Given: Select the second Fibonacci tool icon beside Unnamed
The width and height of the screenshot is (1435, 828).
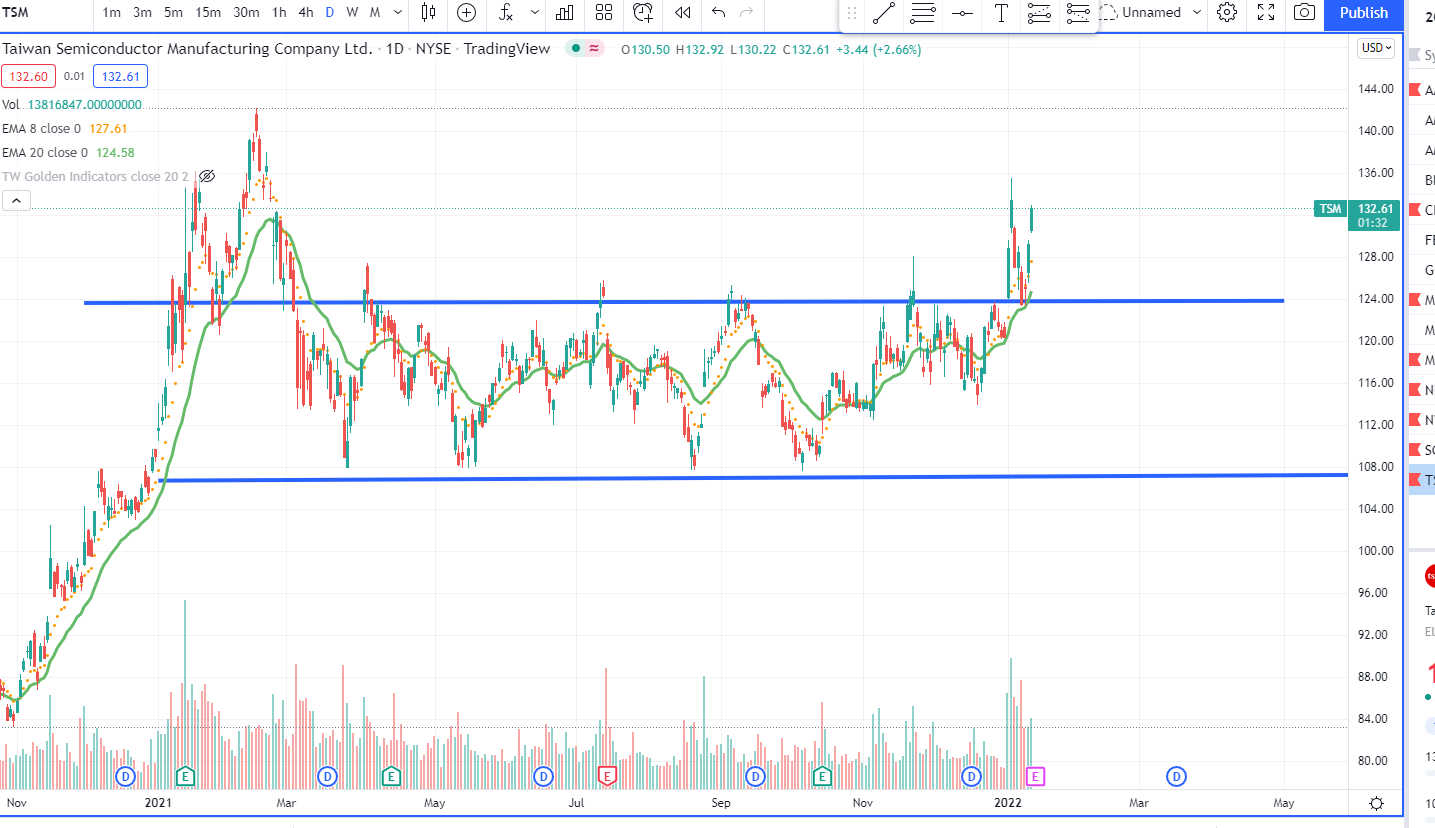Looking at the screenshot, I should 1078,13.
